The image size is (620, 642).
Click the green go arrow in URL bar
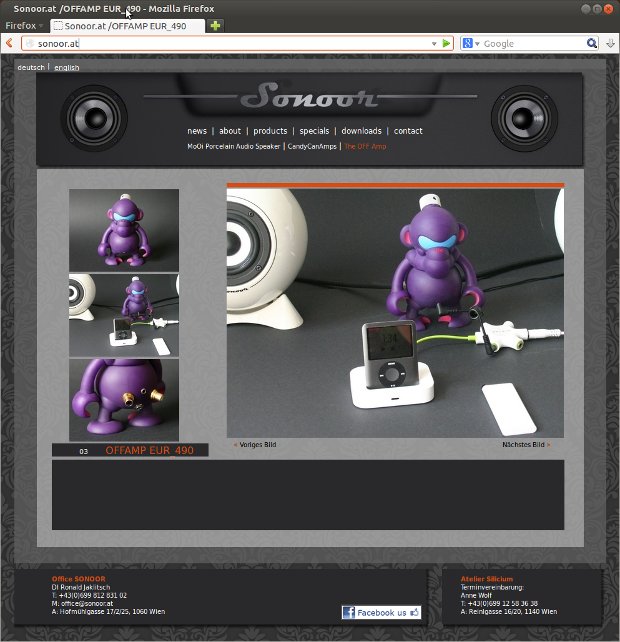click(446, 43)
